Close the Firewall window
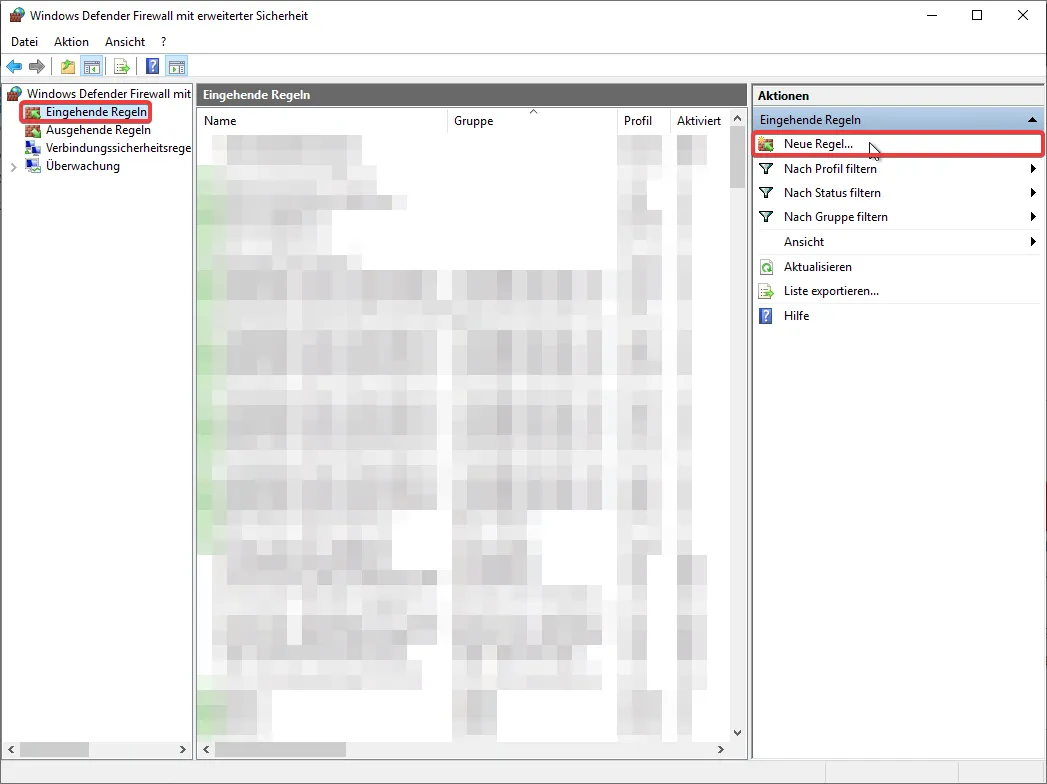The height and width of the screenshot is (784, 1047). tap(1023, 15)
